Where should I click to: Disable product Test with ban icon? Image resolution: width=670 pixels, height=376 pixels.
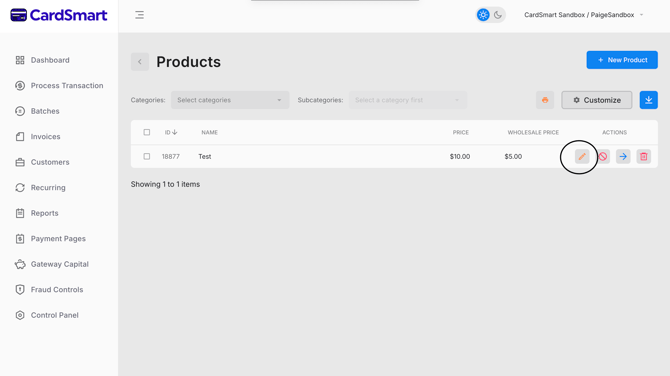pyautogui.click(x=602, y=156)
